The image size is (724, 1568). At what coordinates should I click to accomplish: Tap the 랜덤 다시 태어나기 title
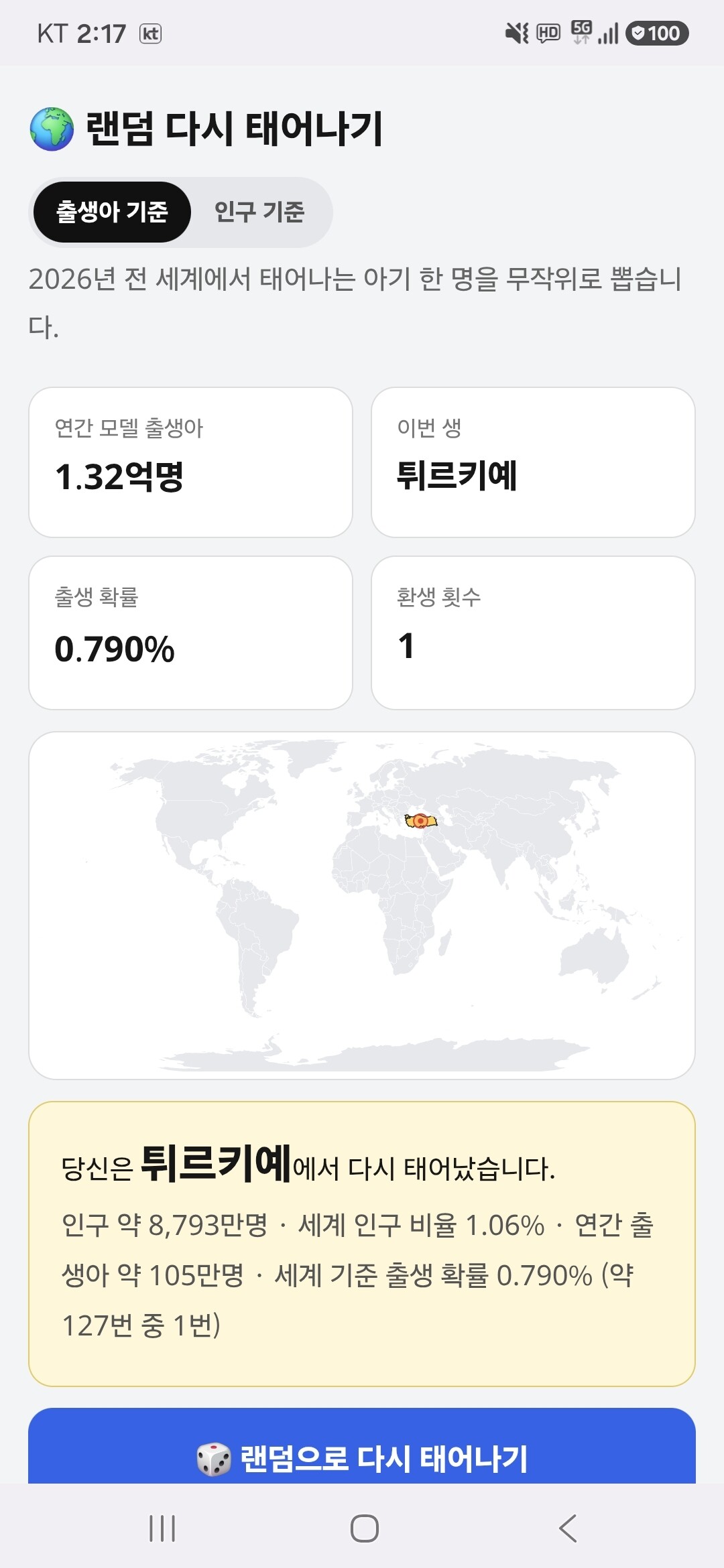[x=234, y=129]
